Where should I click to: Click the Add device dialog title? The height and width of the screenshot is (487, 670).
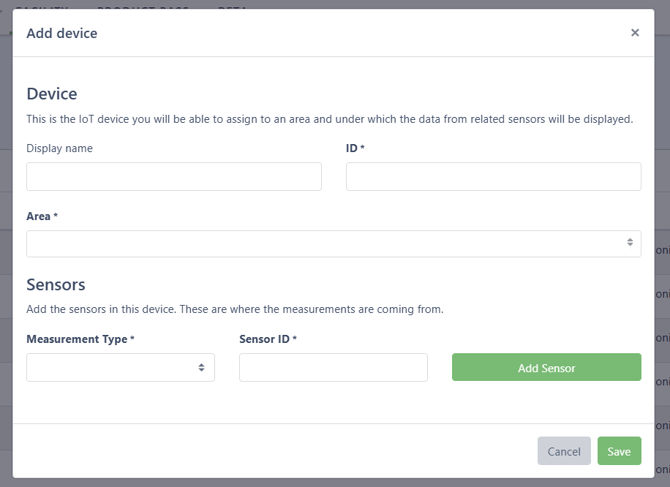[x=62, y=33]
